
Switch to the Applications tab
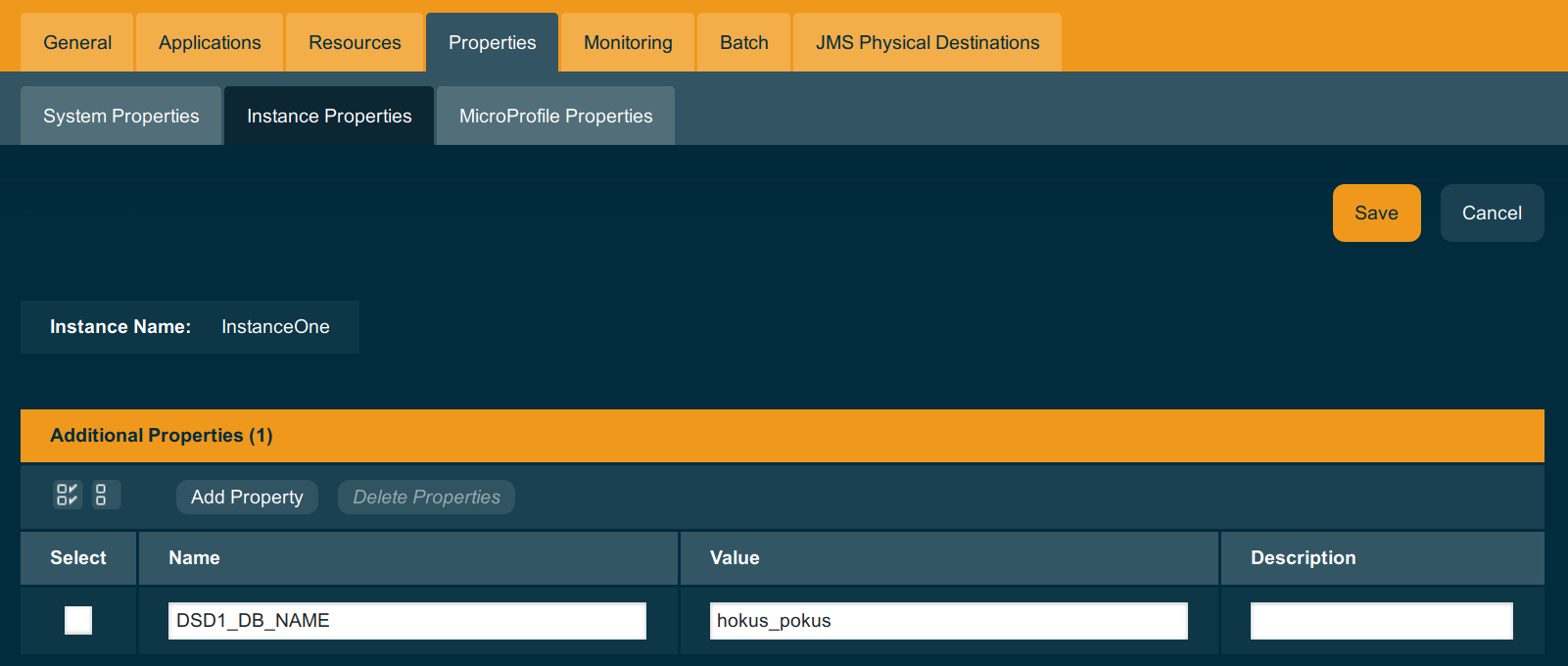(210, 43)
